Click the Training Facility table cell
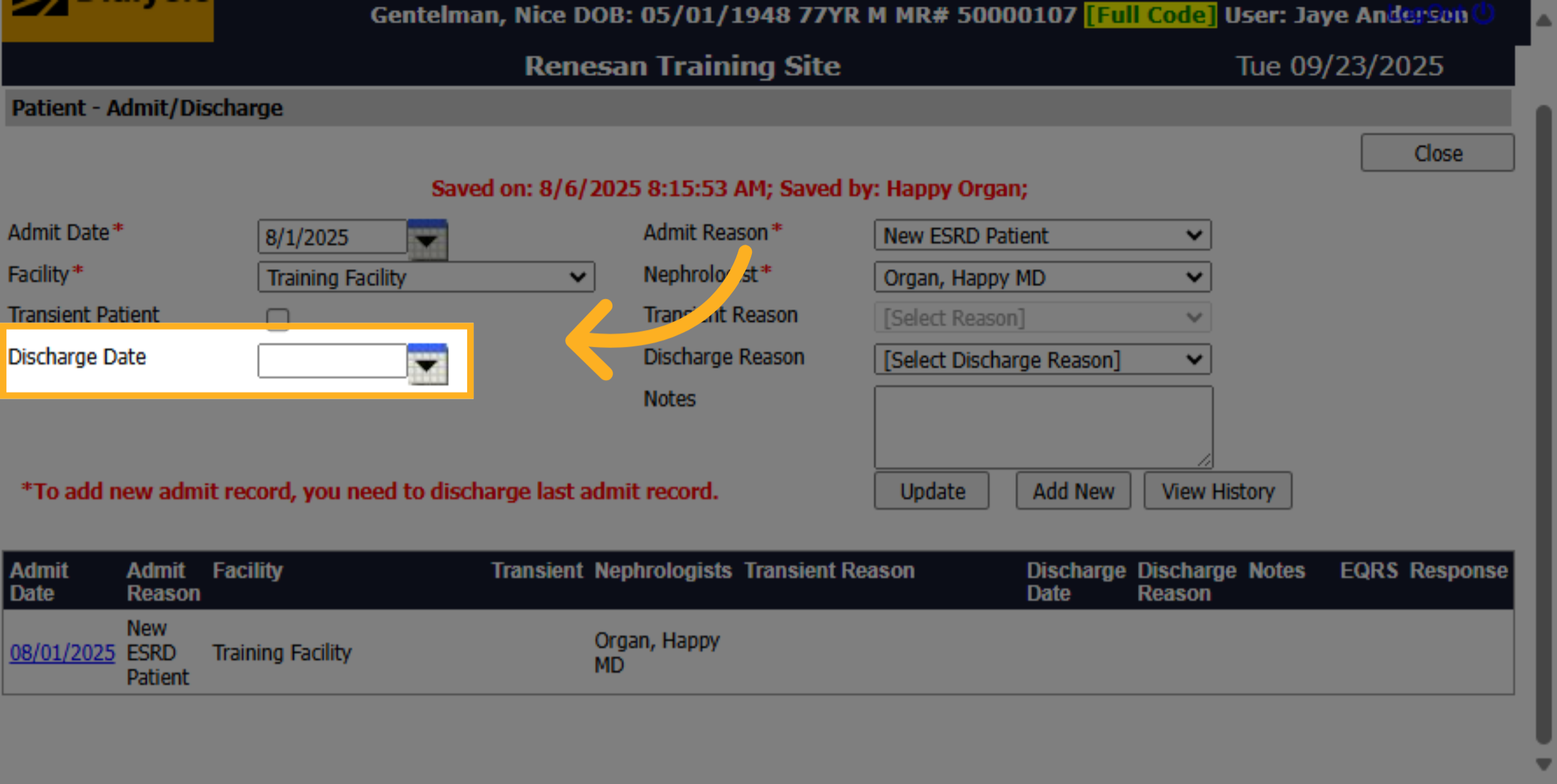Image resolution: width=1557 pixels, height=784 pixels. 282,652
